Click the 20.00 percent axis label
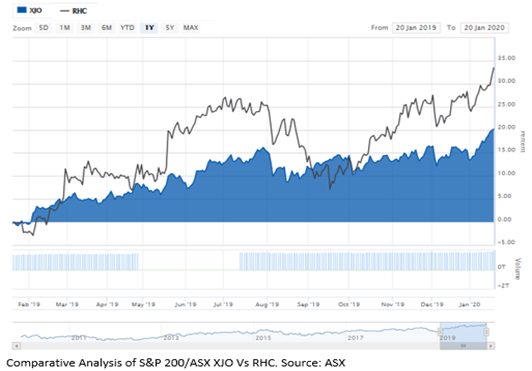The height and width of the screenshot is (371, 532). (506, 127)
